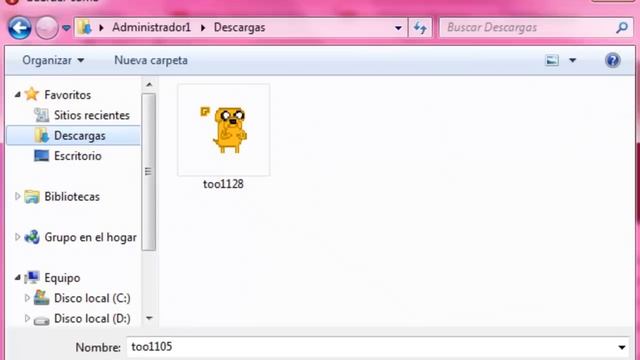Select Descargas in the address path

pyautogui.click(x=240, y=27)
